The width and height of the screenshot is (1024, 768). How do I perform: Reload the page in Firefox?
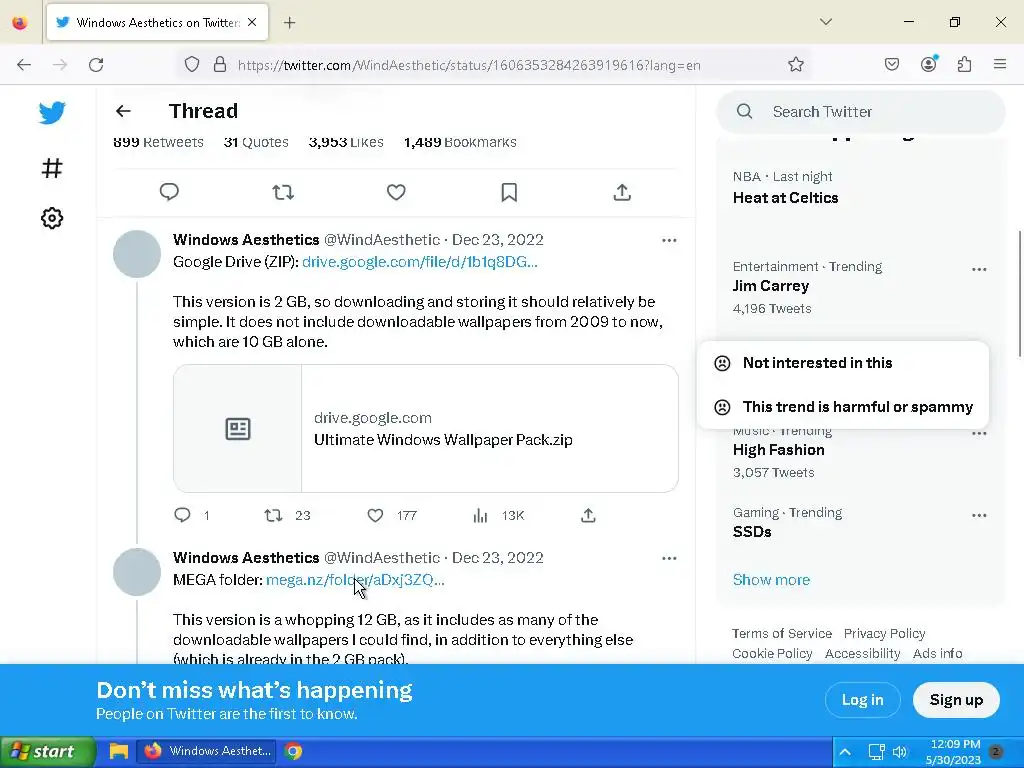tap(96, 65)
